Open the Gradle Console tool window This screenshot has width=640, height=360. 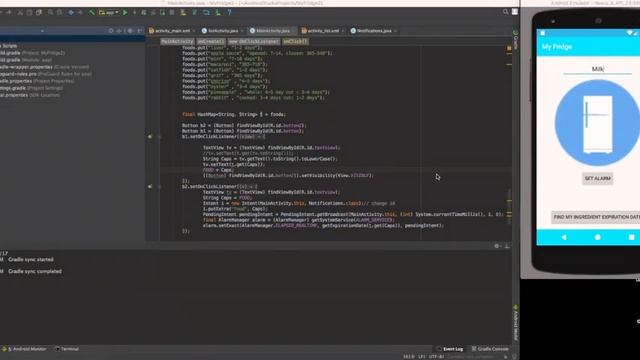click(490, 349)
